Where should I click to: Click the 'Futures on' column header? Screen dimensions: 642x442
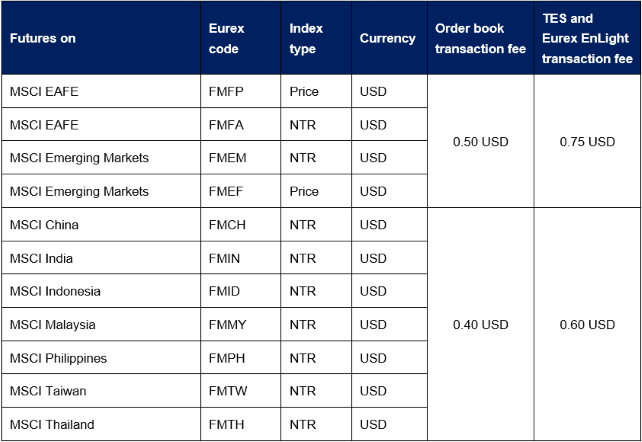(43, 39)
